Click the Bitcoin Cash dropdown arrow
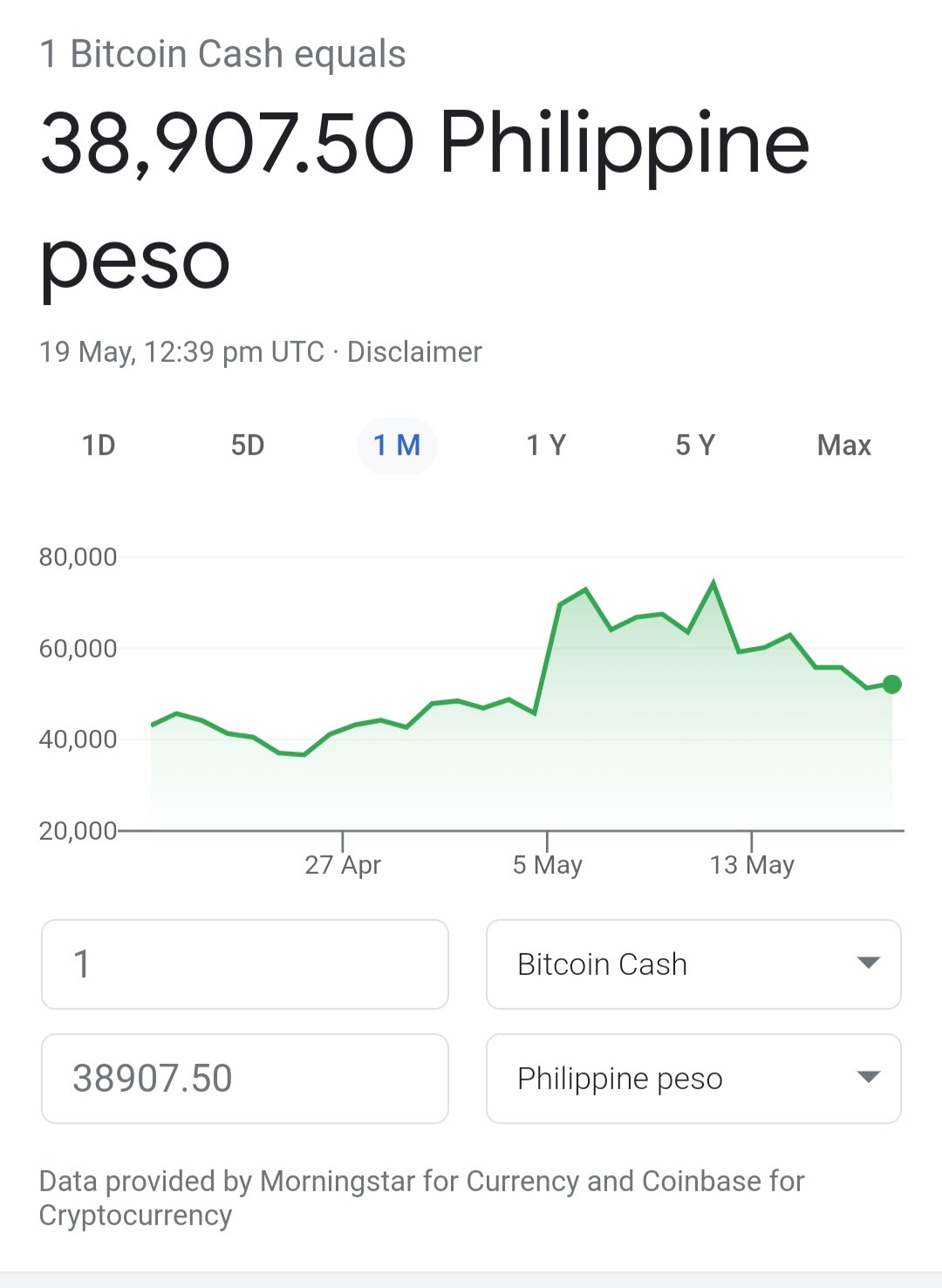The height and width of the screenshot is (1288, 942). [868, 963]
